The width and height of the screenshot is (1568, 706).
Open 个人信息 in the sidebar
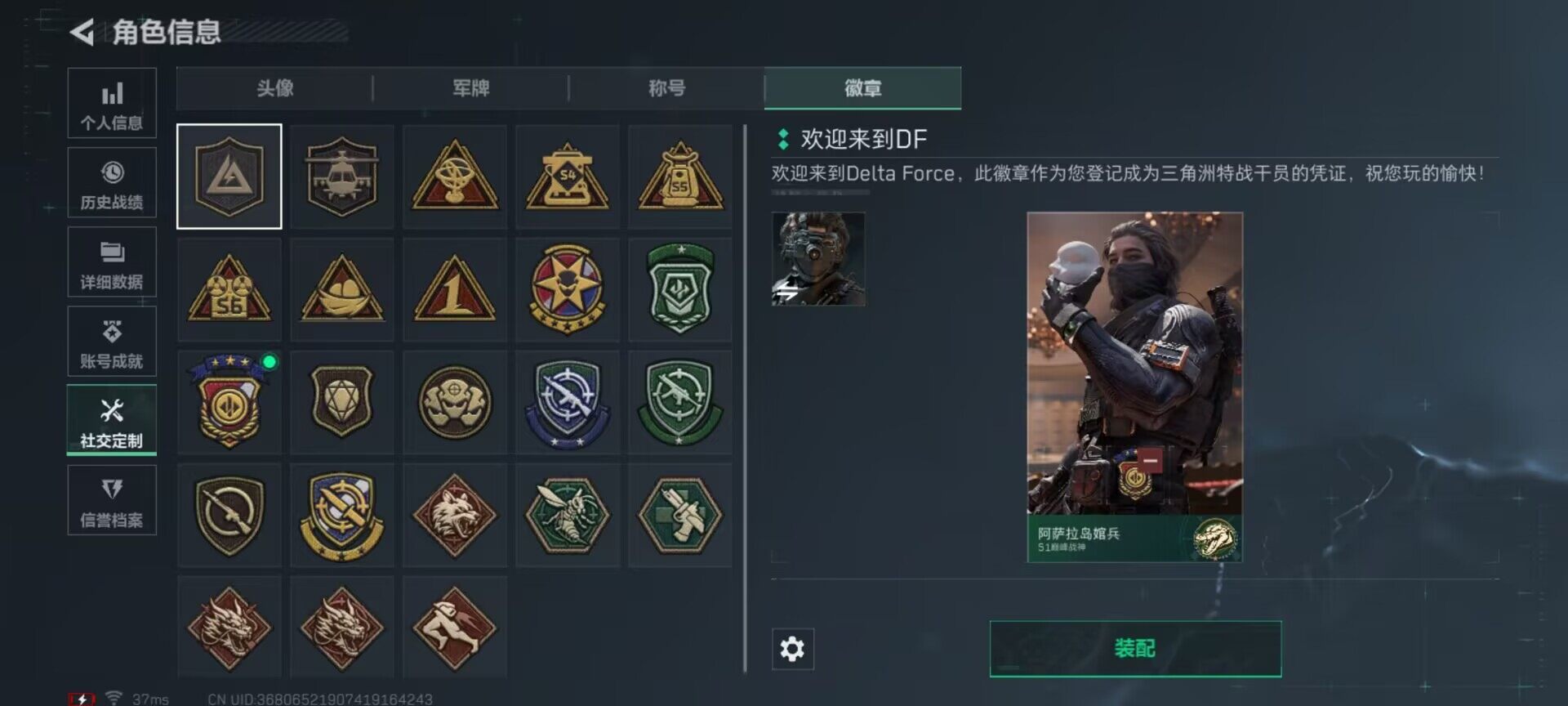point(112,104)
